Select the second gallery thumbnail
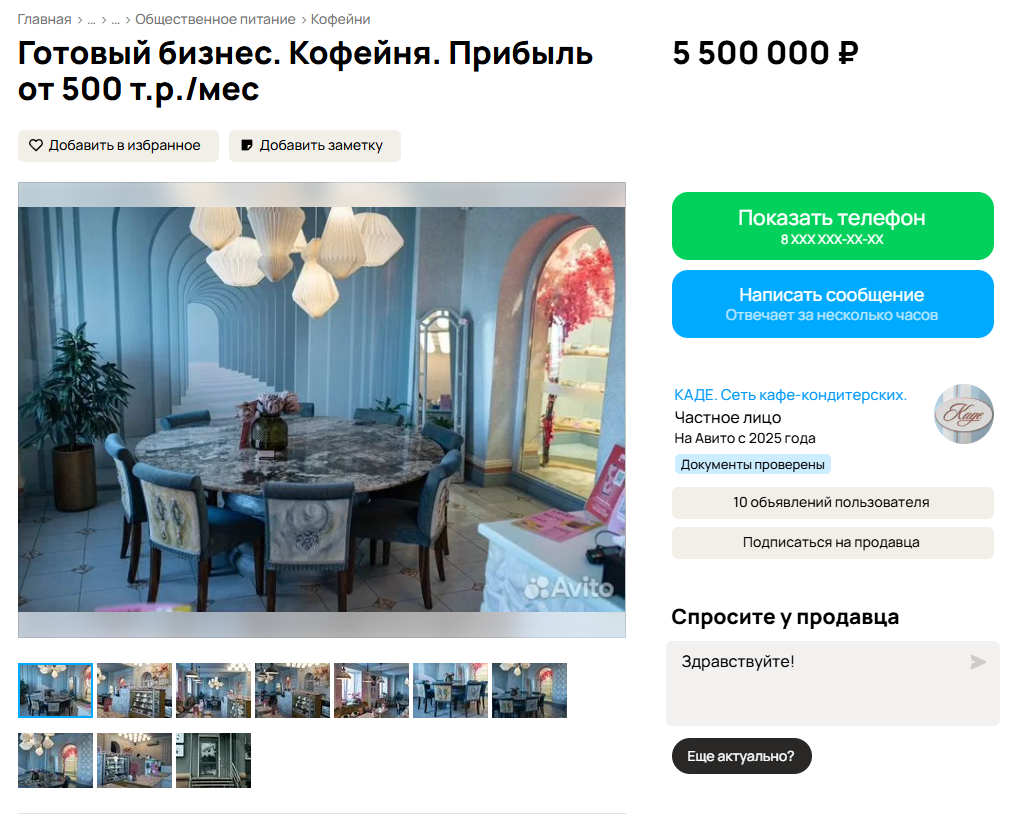The image size is (1022, 830). 134,690
